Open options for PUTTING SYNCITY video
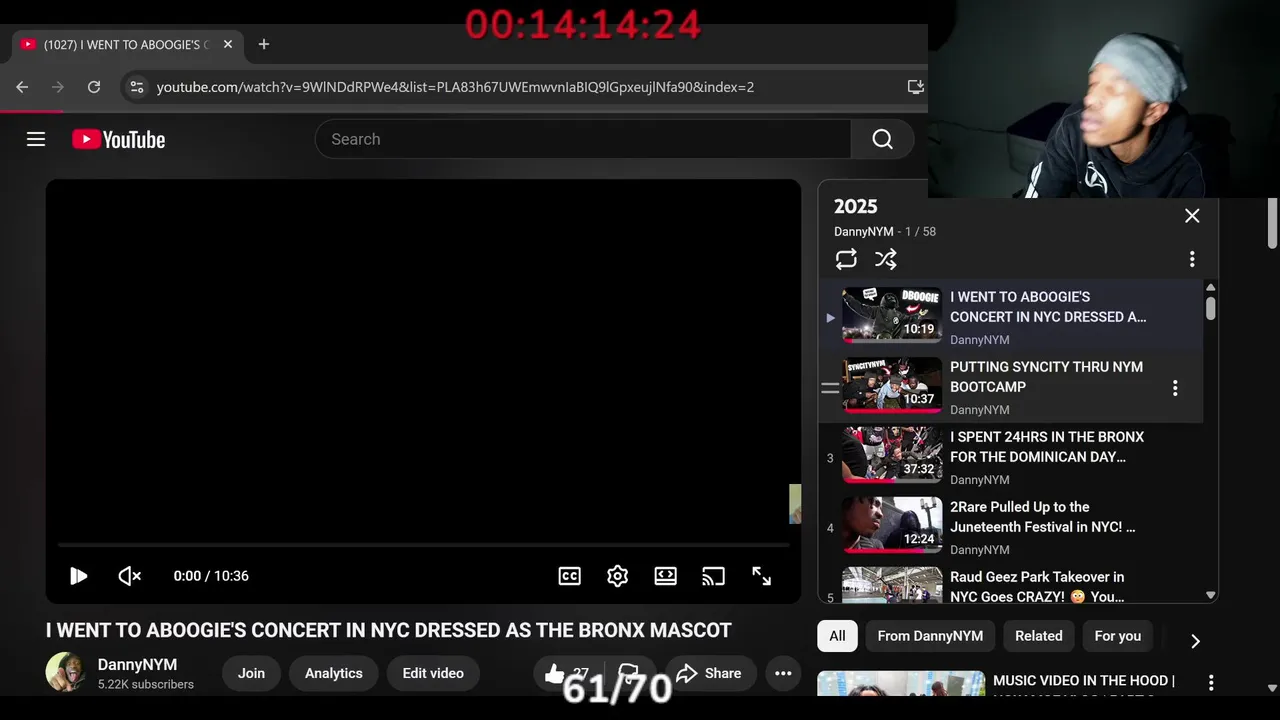The height and width of the screenshot is (720, 1280). 1175,387
